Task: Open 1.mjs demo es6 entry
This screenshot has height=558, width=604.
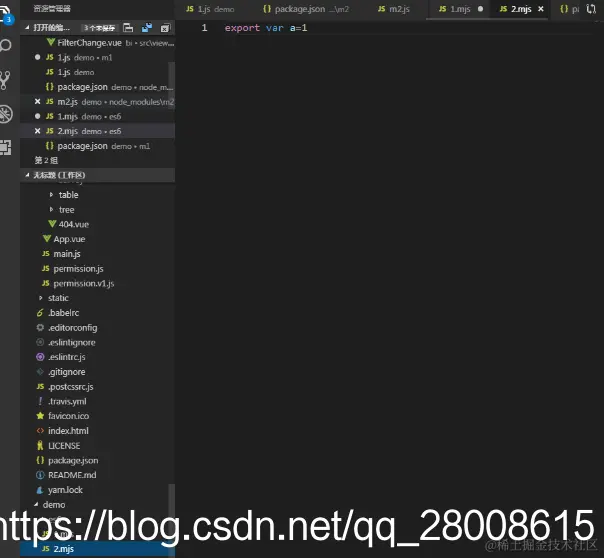Action: [x=97, y=116]
